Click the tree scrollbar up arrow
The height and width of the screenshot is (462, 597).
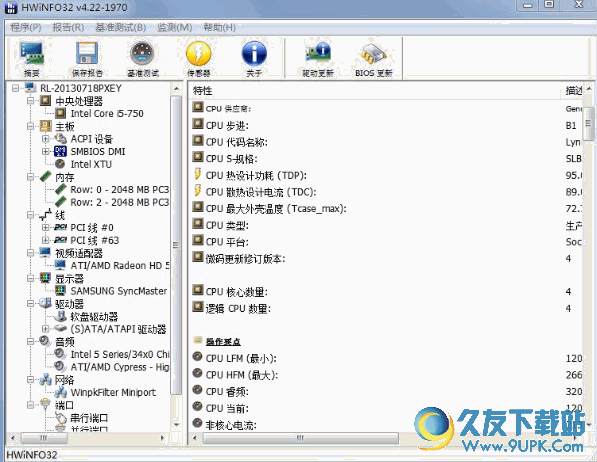[176, 88]
